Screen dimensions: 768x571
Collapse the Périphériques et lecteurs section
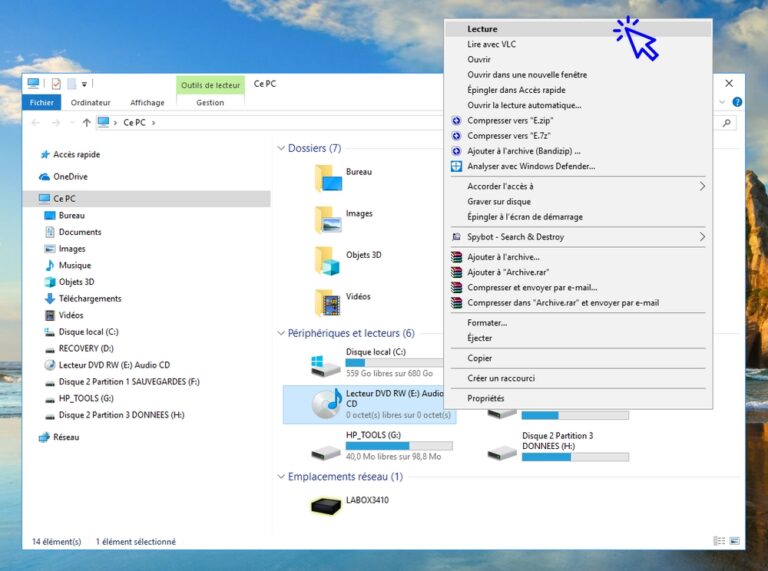[x=281, y=333]
